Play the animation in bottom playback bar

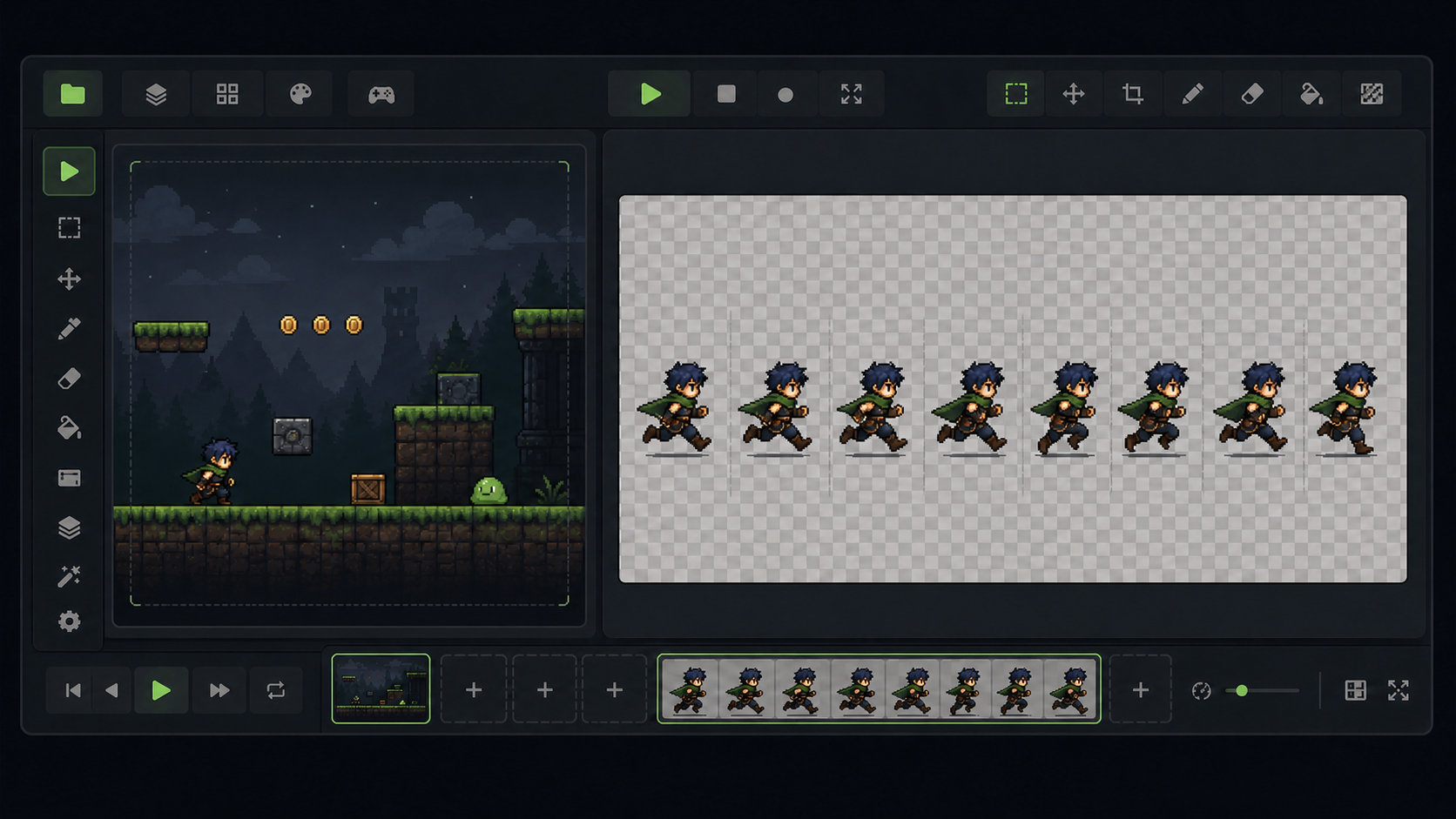point(161,690)
